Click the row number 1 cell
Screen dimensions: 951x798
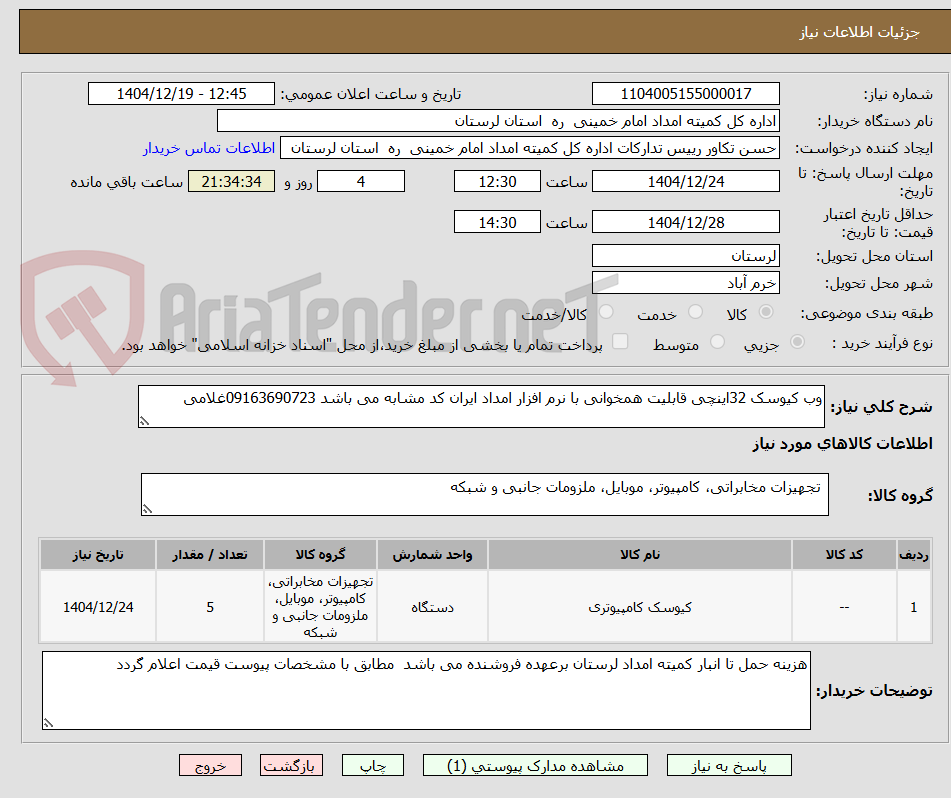(913, 606)
